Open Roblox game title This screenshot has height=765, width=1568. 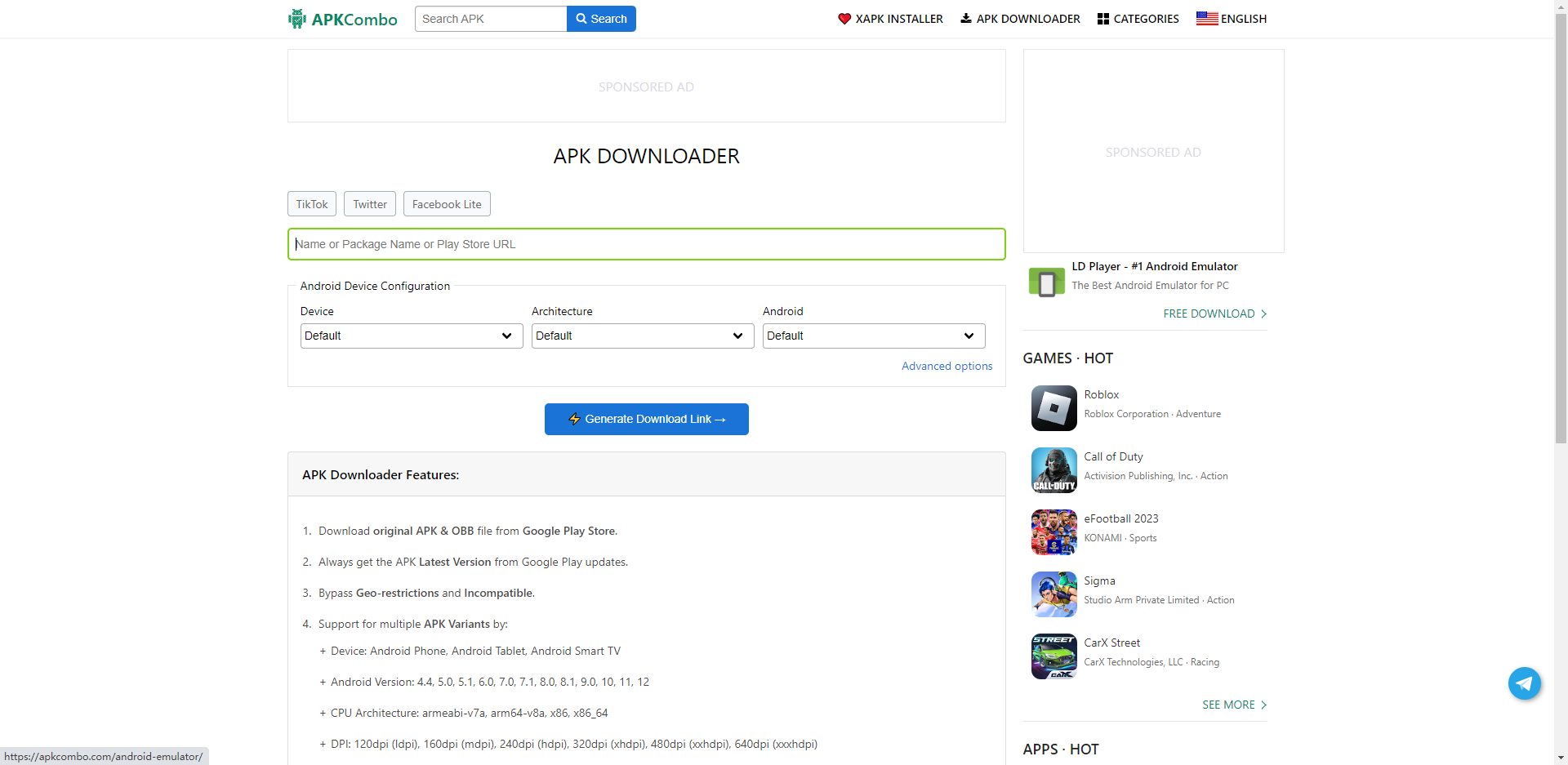click(1102, 394)
